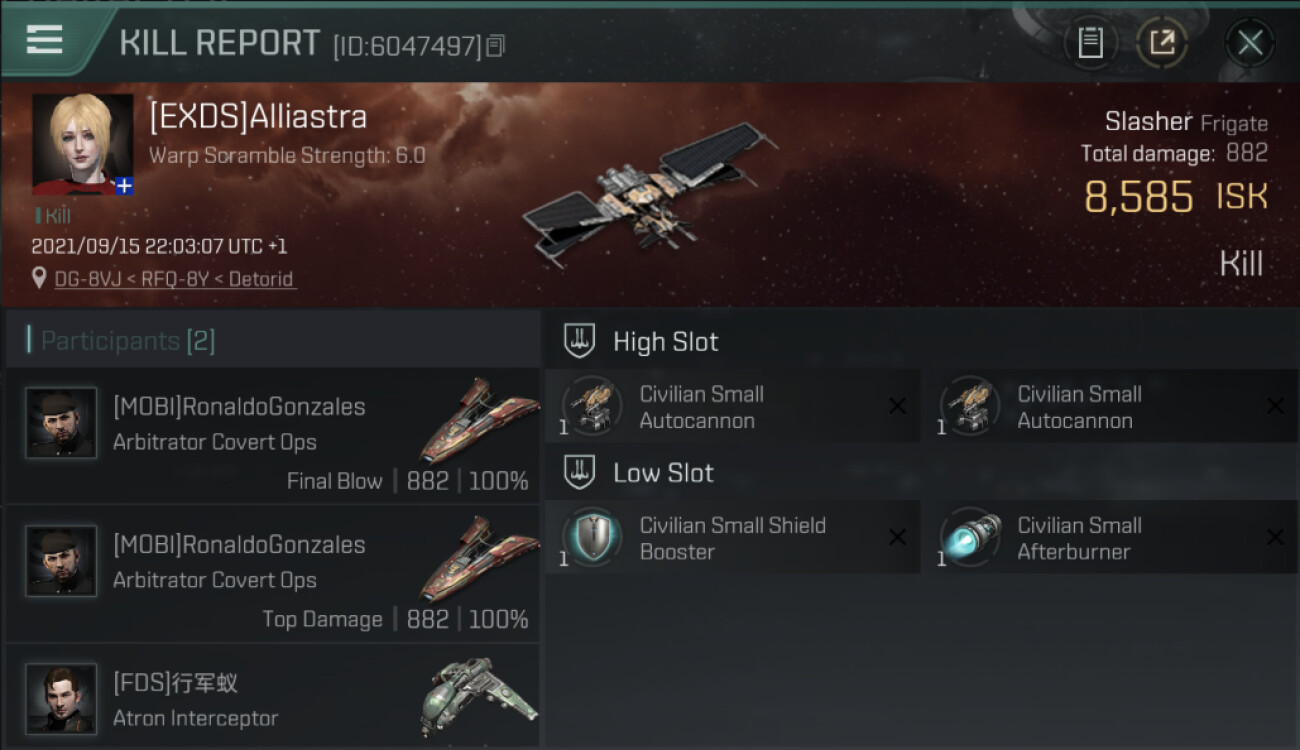Screen dimensions: 1300x750
Task: Add Alliastra as contact via plus icon
Action: click(123, 185)
